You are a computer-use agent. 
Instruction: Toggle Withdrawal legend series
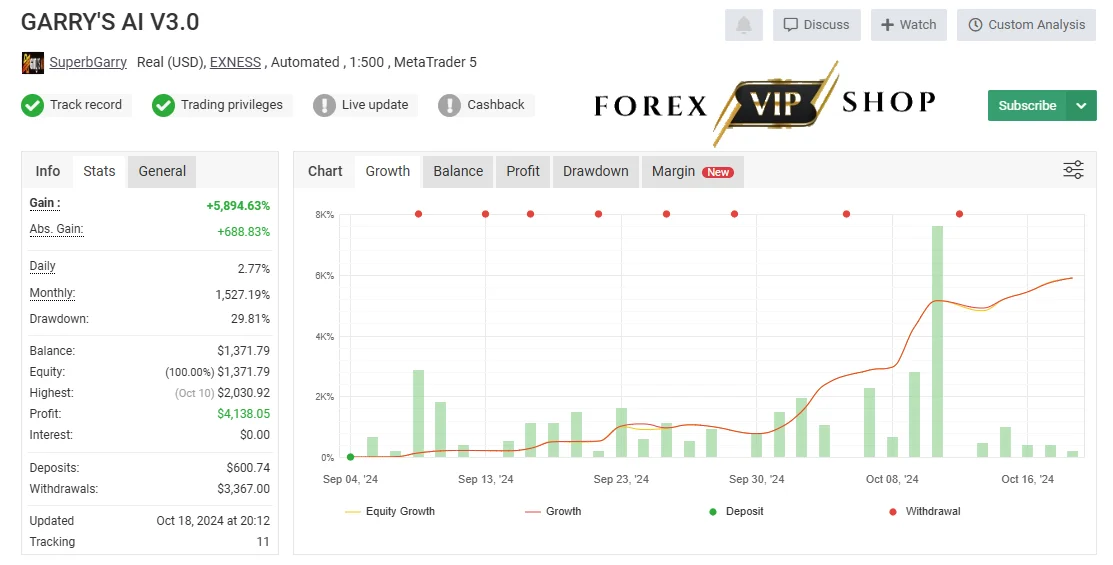tap(925, 511)
